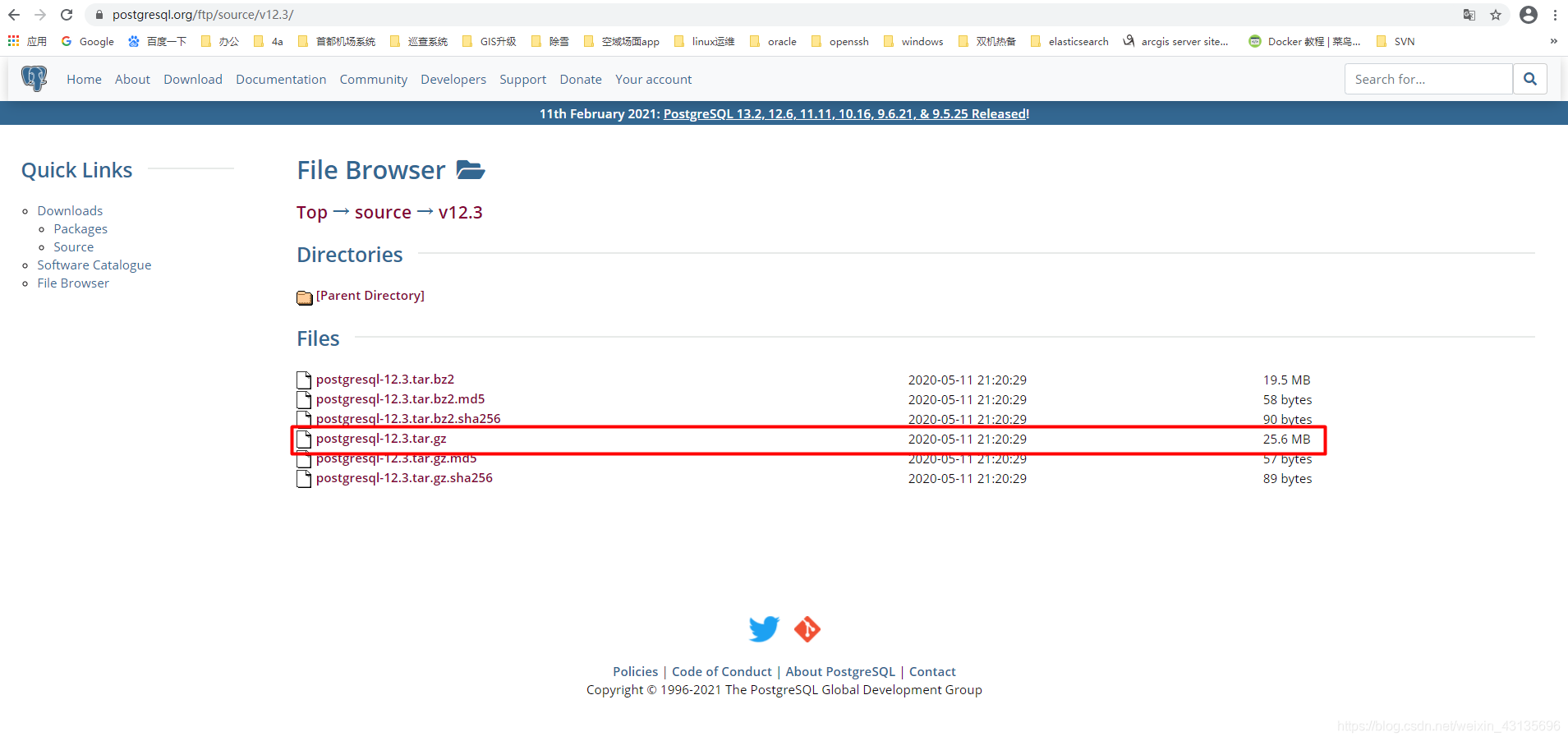Open the Donate menu item

[x=581, y=79]
